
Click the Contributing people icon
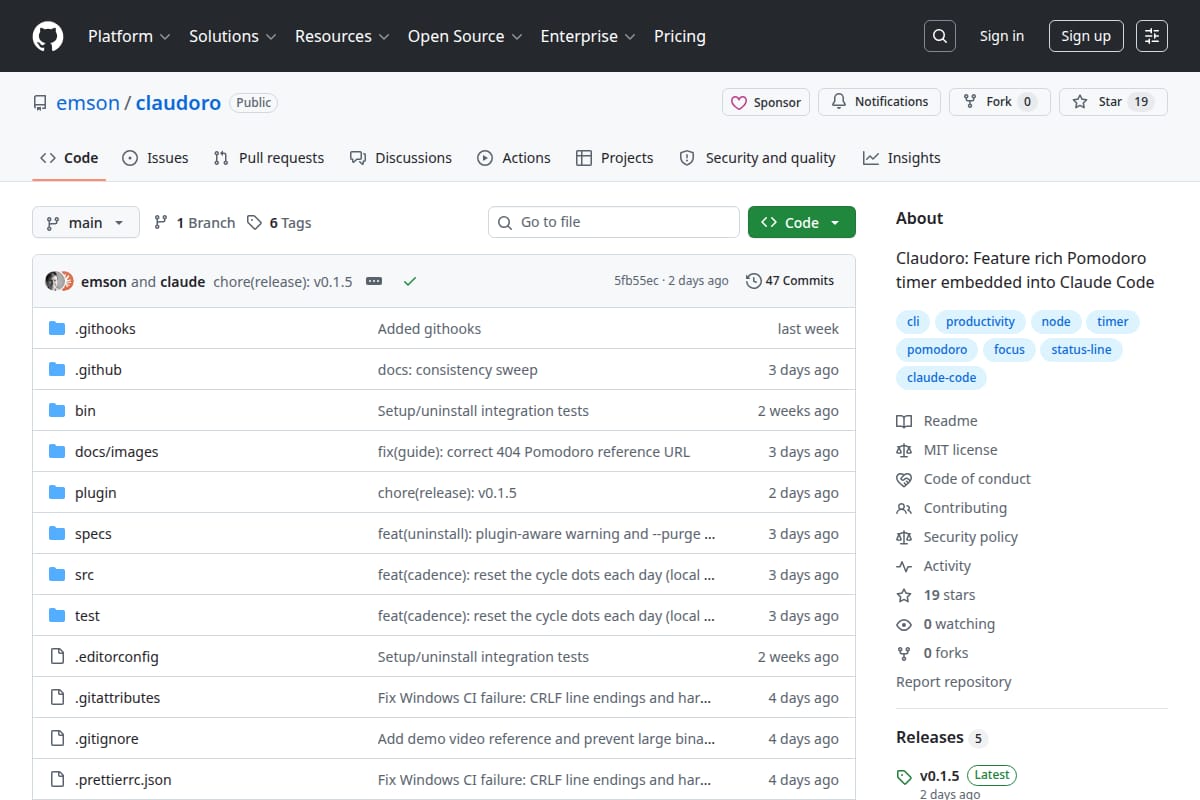(904, 508)
